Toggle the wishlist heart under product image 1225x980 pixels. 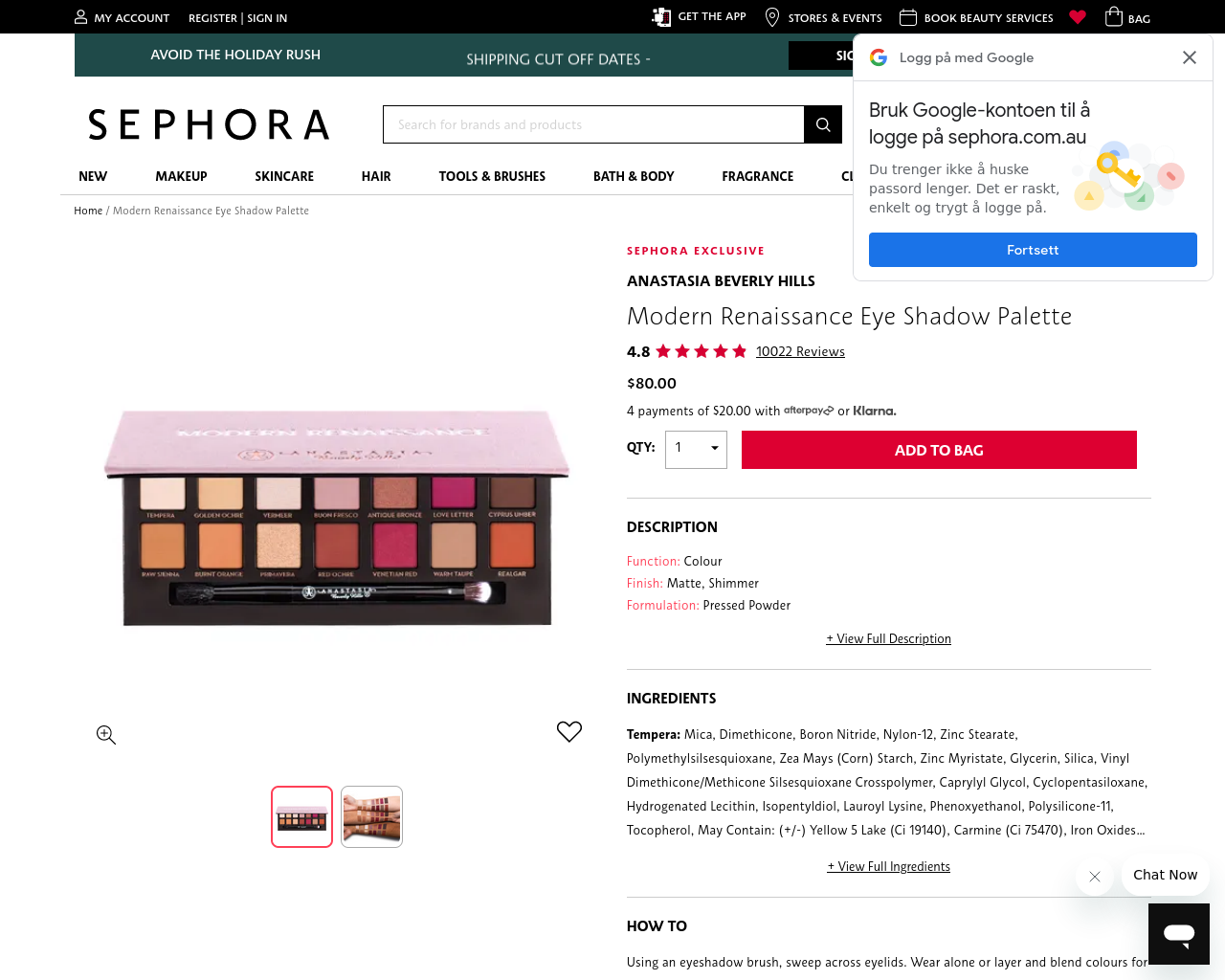point(569,731)
